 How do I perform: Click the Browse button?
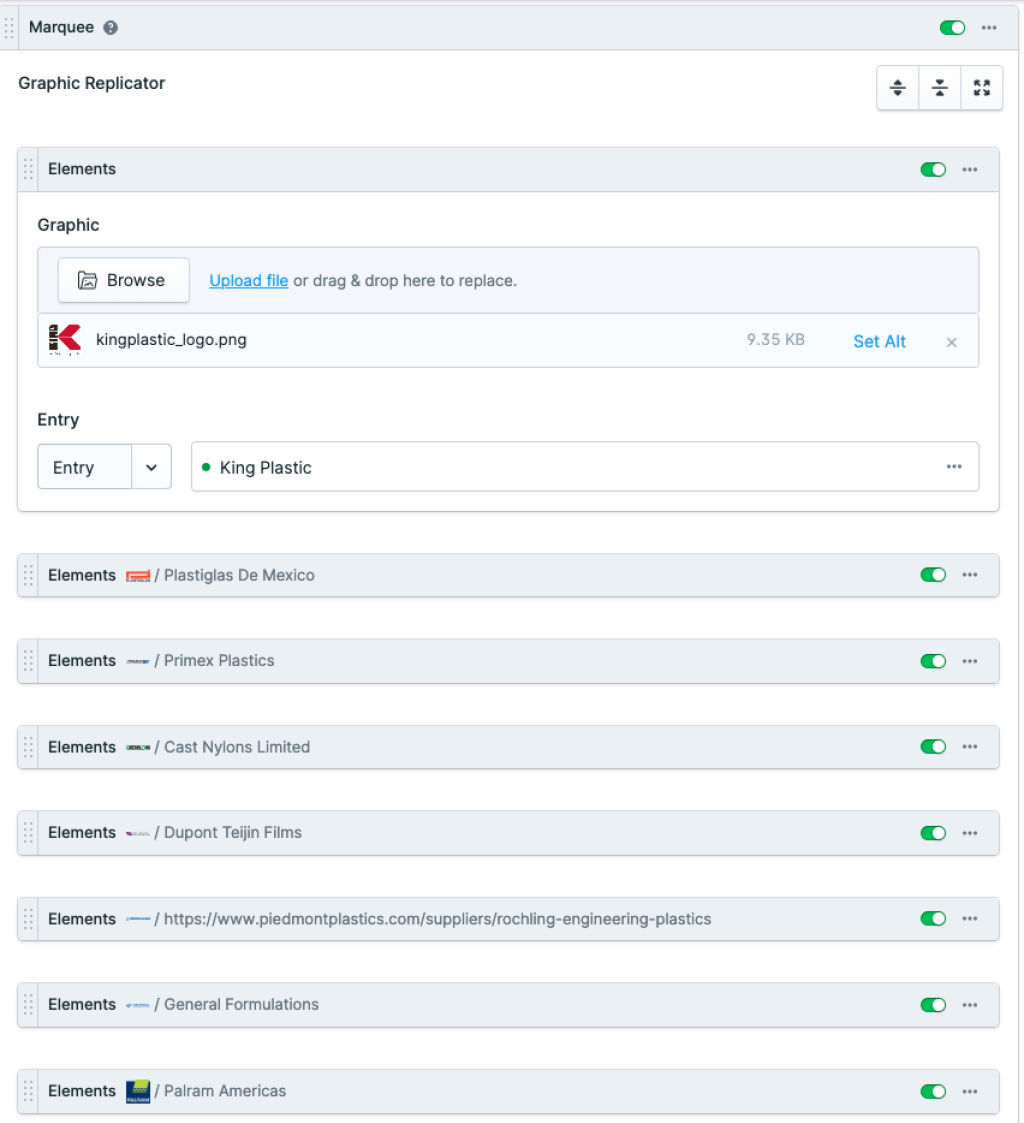click(x=123, y=281)
